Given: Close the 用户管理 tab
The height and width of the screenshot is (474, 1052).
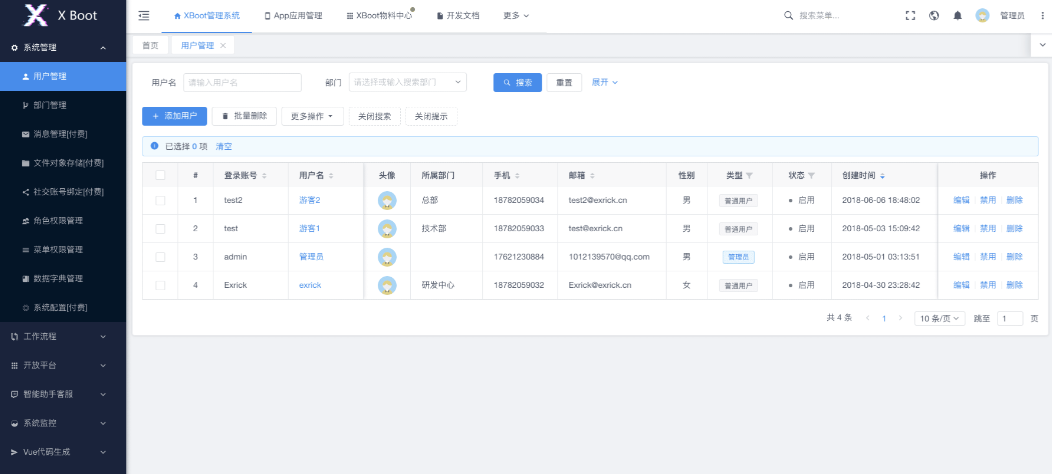Looking at the screenshot, I should [x=223, y=46].
